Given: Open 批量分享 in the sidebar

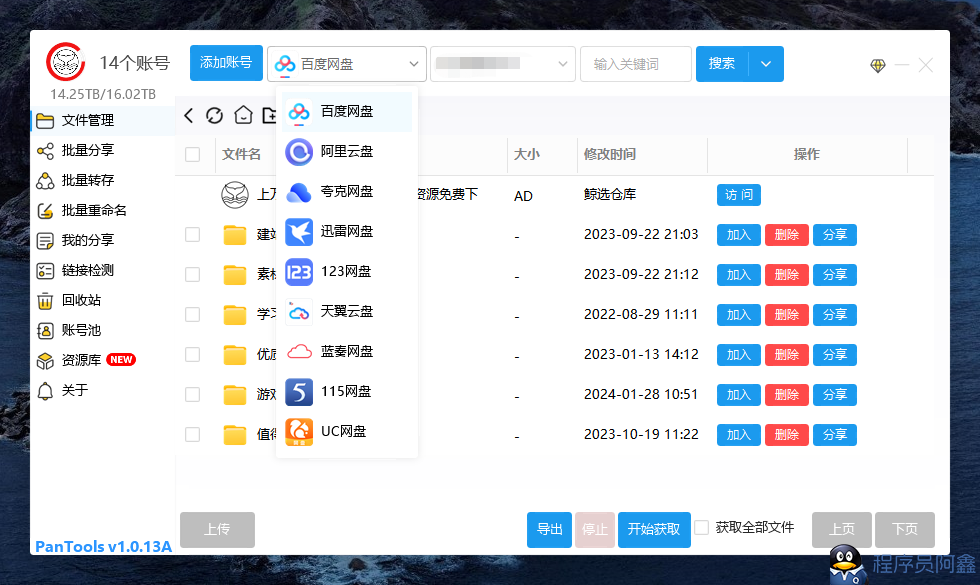Looking at the screenshot, I should (103, 151).
